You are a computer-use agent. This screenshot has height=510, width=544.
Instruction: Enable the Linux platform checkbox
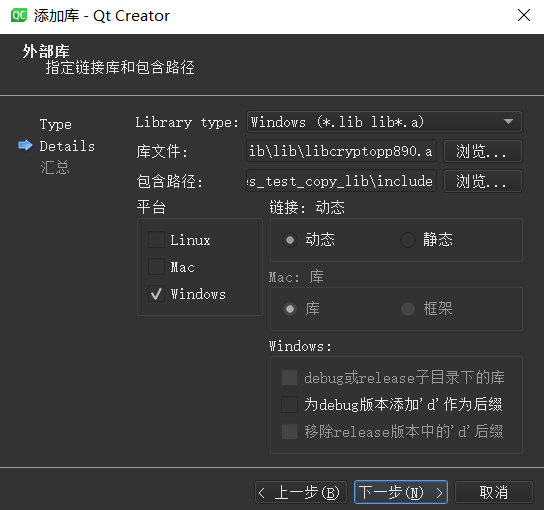[x=156, y=240]
